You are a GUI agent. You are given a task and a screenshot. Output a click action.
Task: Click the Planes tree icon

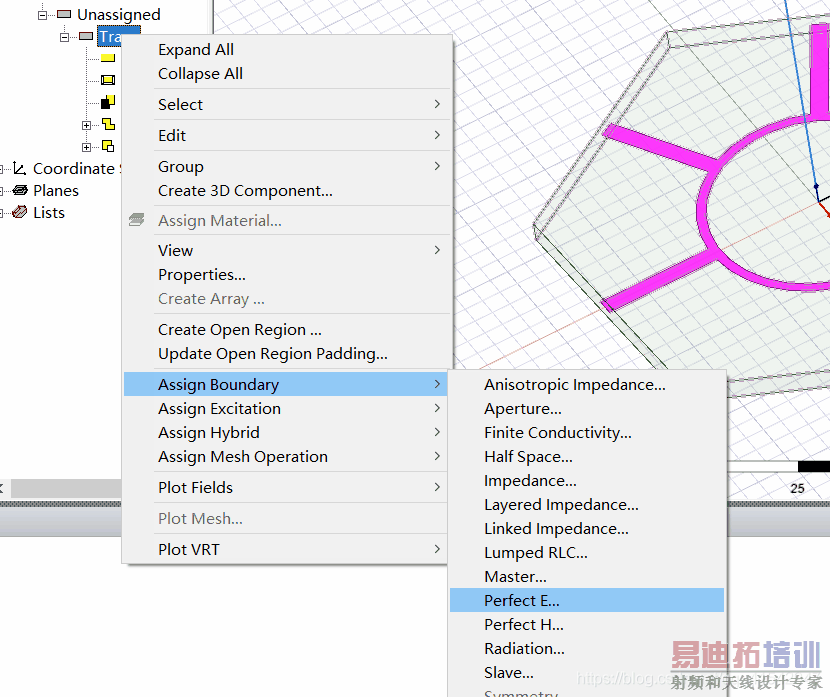pyautogui.click(x=20, y=190)
